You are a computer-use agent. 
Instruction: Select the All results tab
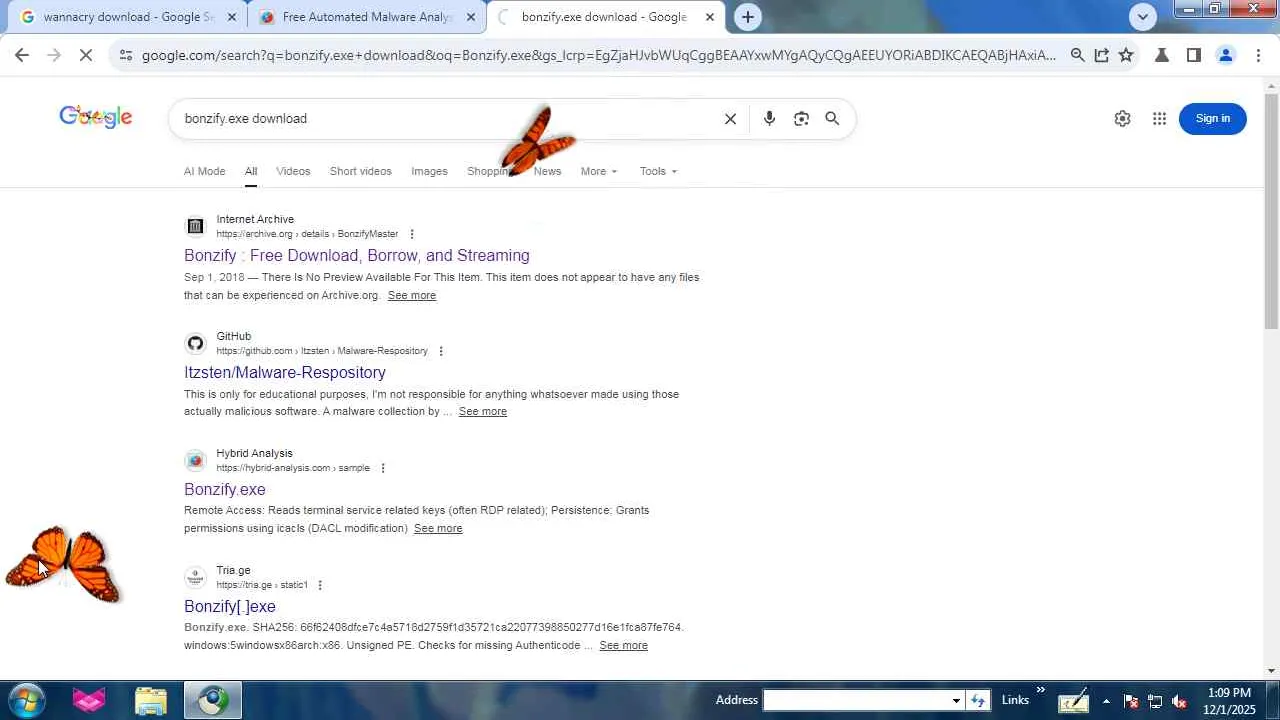(251, 171)
